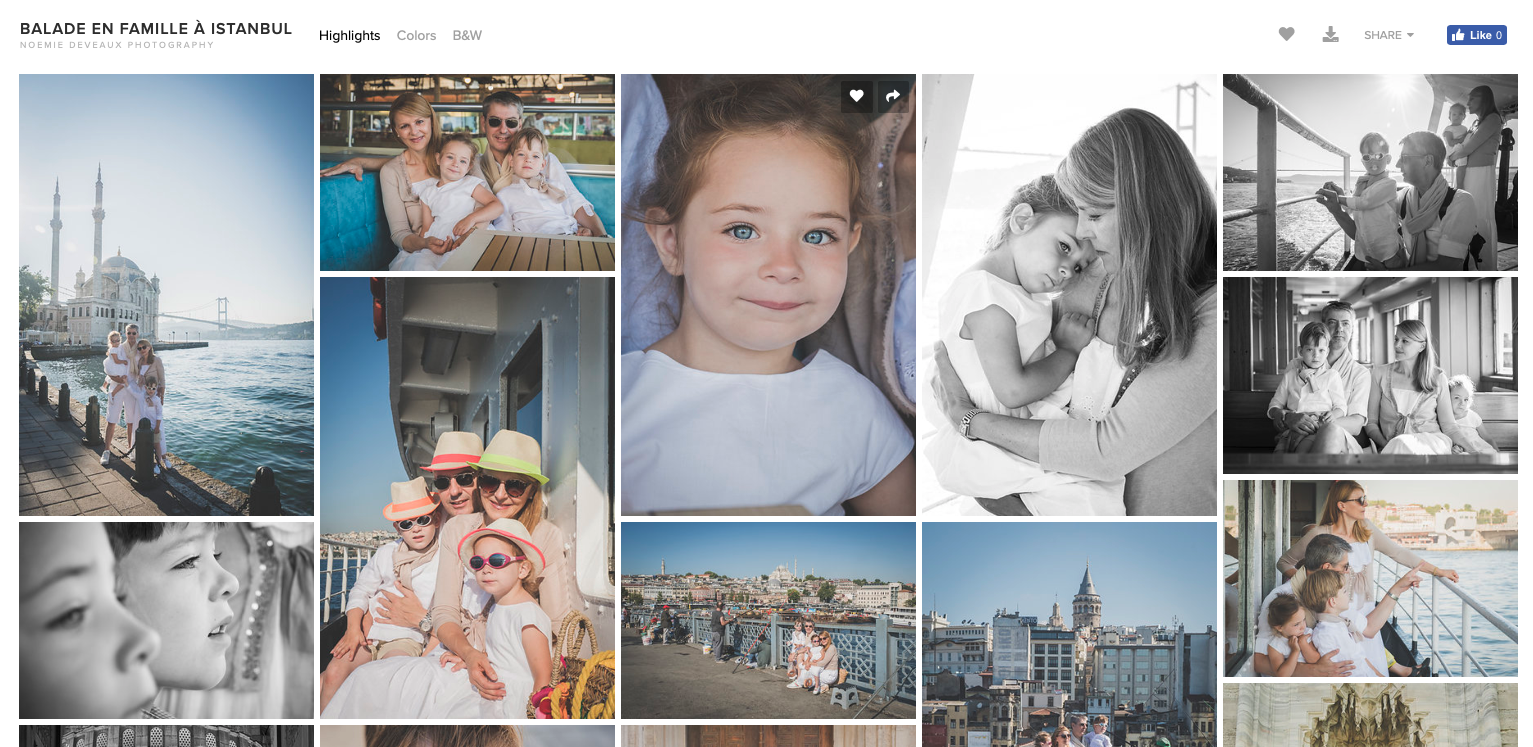Share the girl close-up portrait via arrow overlay
The width and height of the screenshot is (1533, 747).
pyautogui.click(x=893, y=96)
